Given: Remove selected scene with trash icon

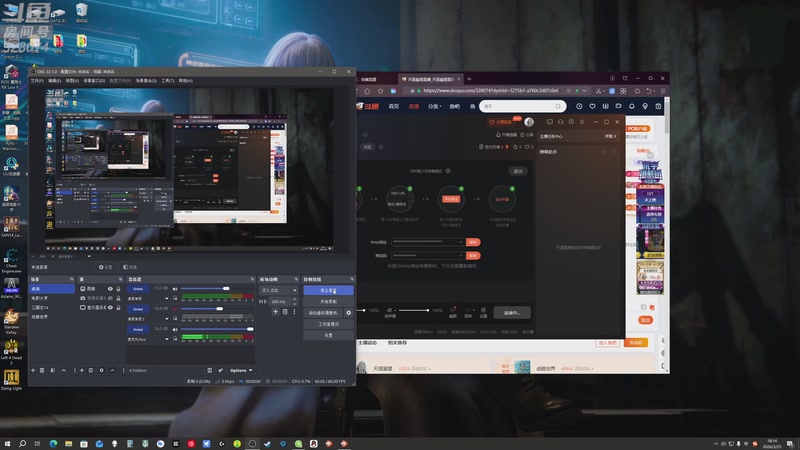Looking at the screenshot, I should (42, 370).
